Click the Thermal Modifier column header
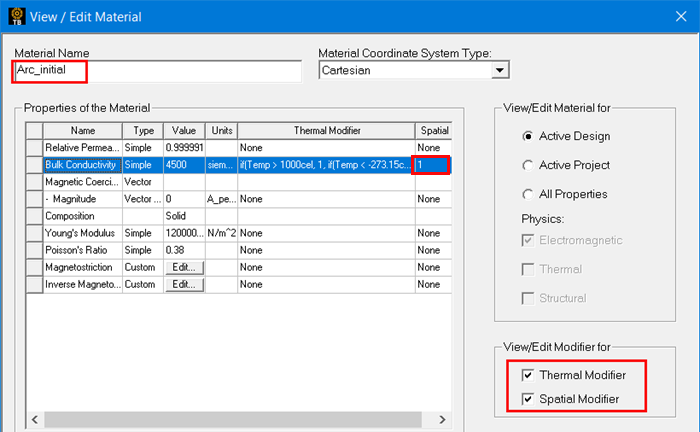 click(x=324, y=130)
